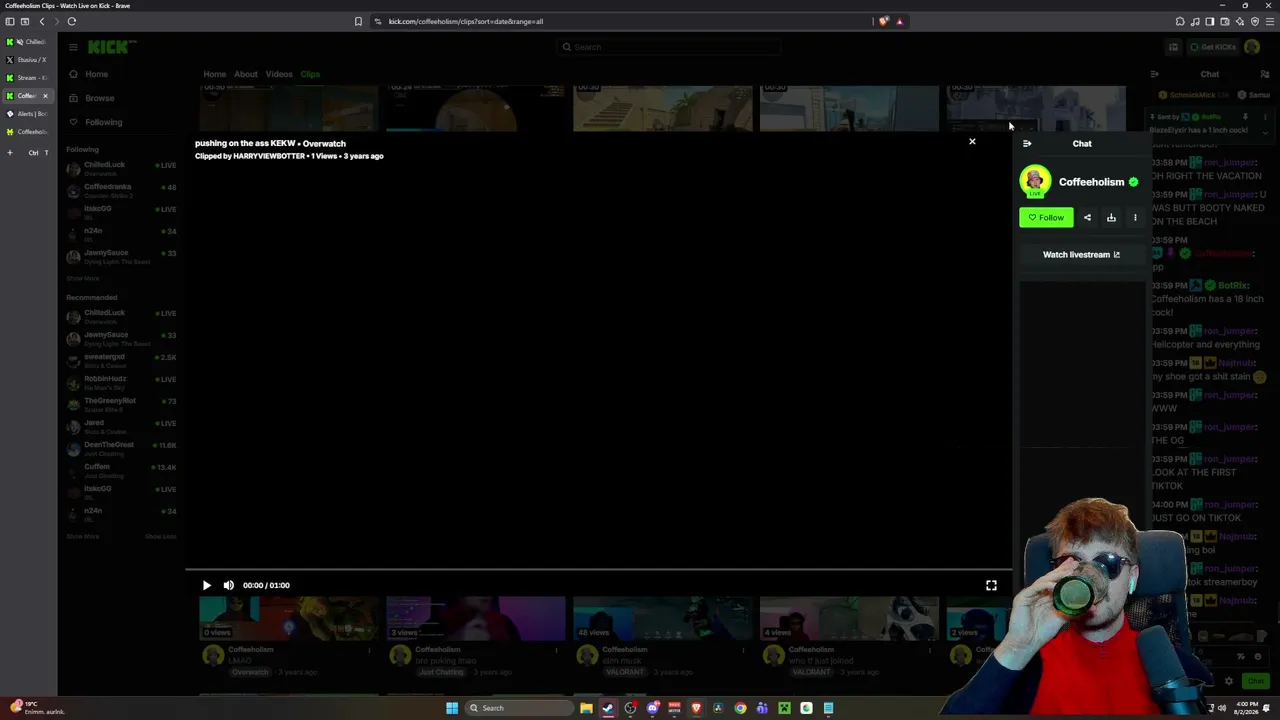1280x720 pixels.
Task: Bookmark this page in Brave
Action: tap(358, 21)
